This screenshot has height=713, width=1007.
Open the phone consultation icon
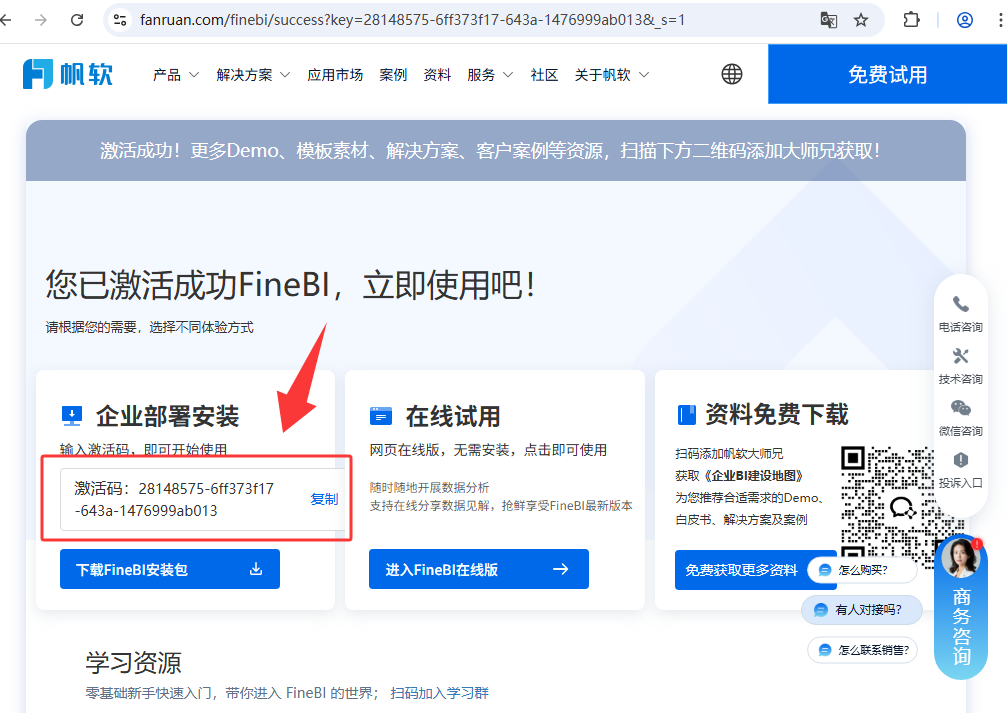point(961,304)
